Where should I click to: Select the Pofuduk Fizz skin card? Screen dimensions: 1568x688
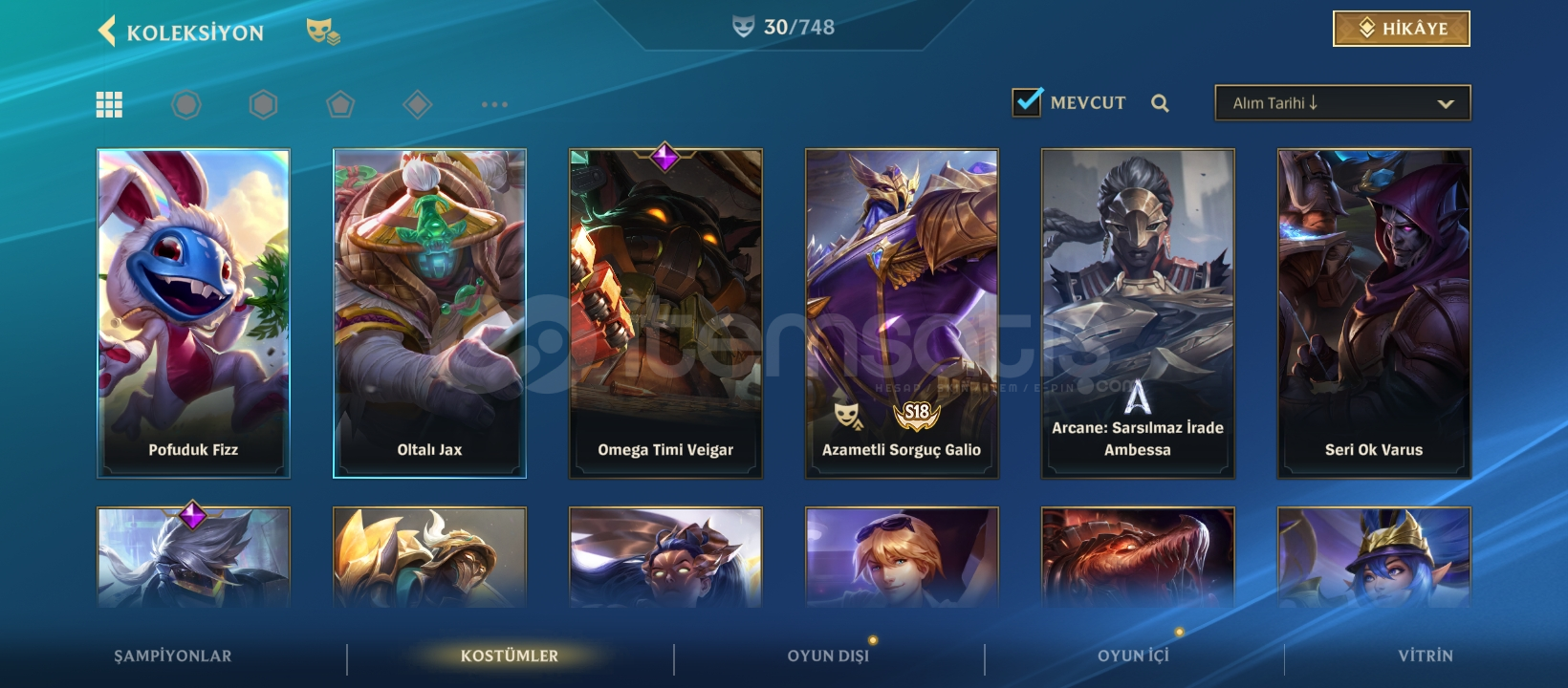point(193,312)
